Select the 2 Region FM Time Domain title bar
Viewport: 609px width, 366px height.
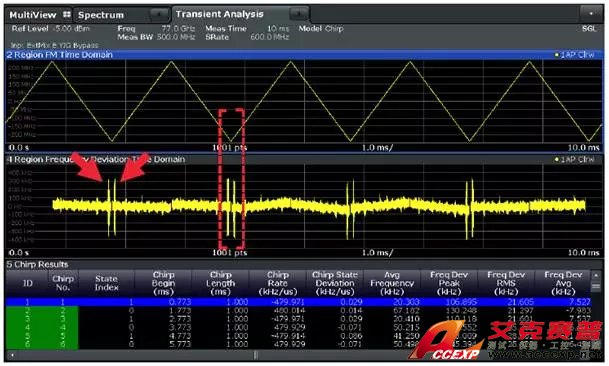304,55
